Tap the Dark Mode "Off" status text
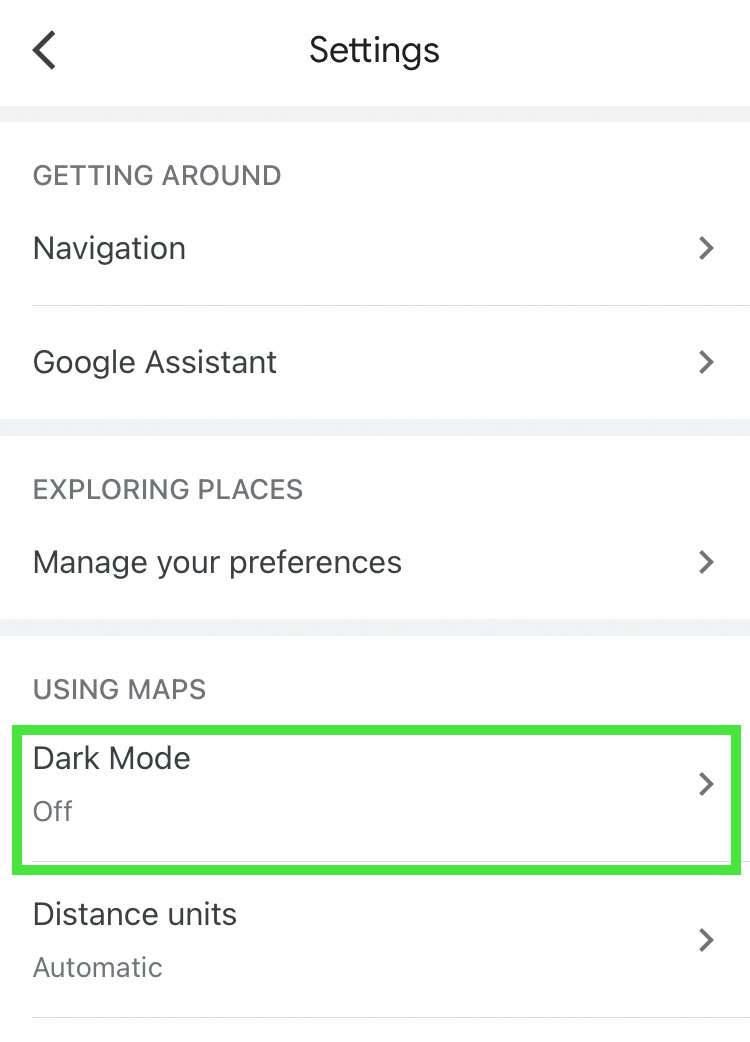Image resolution: width=750 pixels, height=1042 pixels. 53,811
